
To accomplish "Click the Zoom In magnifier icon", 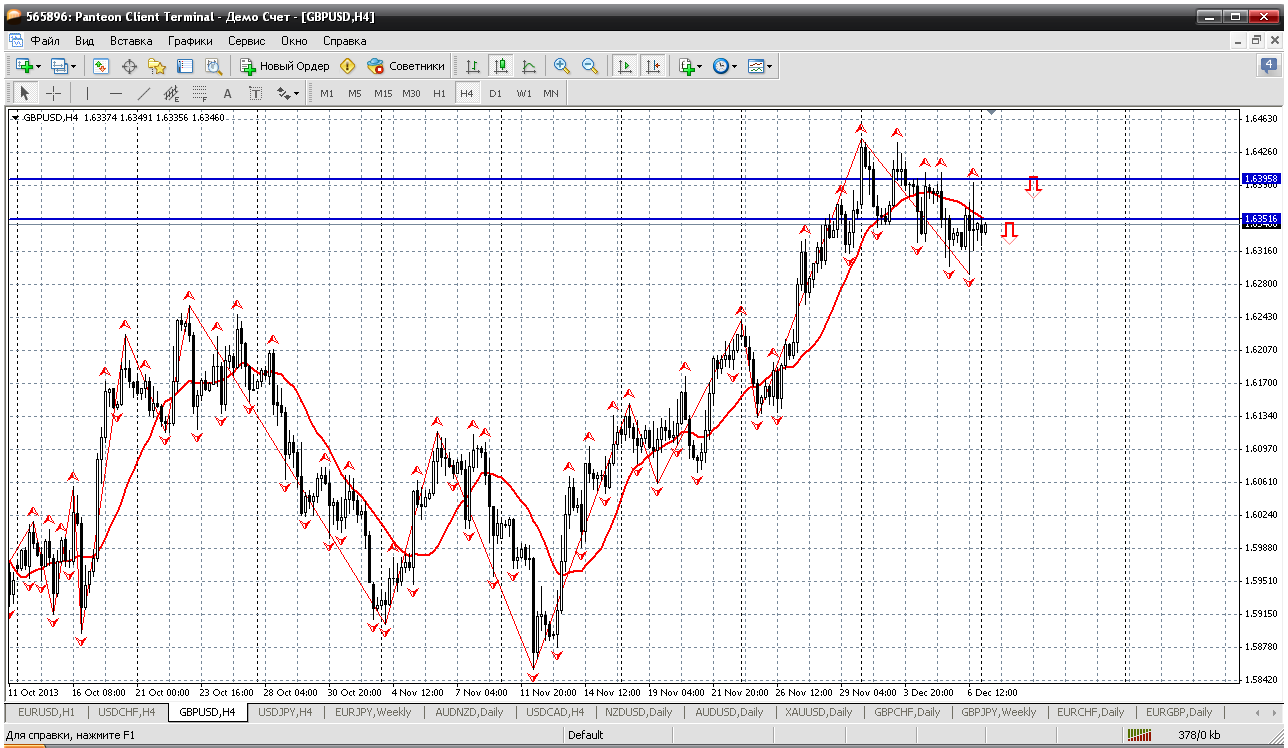I will [562, 66].
